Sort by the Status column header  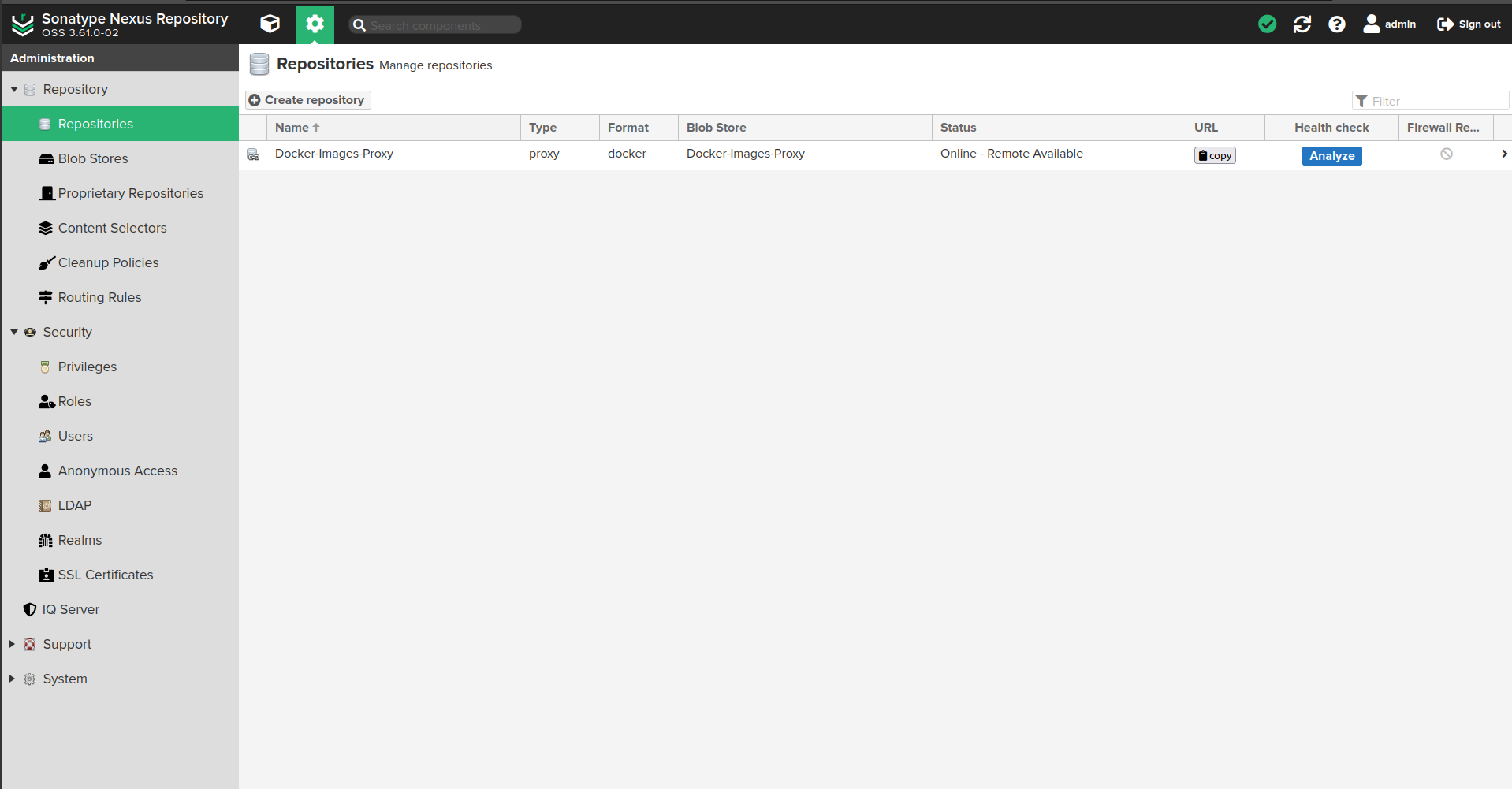pyautogui.click(x=1059, y=128)
